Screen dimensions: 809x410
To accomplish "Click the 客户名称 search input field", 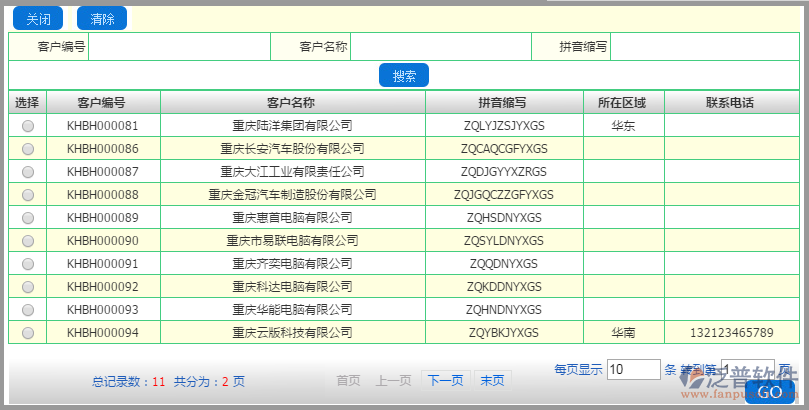I will [x=440, y=46].
